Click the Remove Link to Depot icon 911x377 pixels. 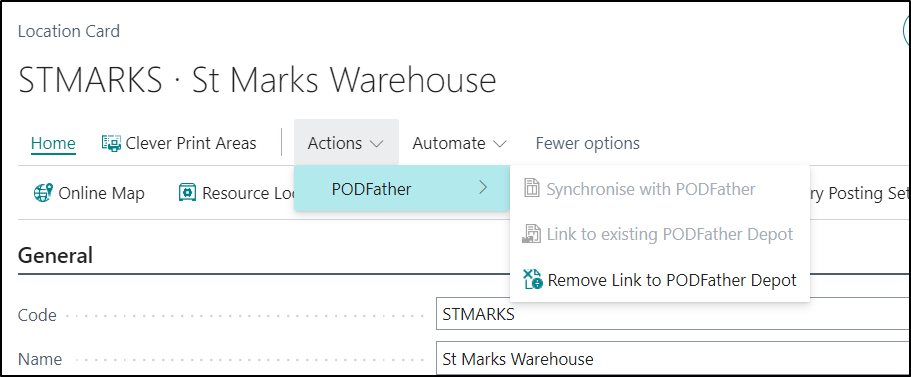(532, 280)
